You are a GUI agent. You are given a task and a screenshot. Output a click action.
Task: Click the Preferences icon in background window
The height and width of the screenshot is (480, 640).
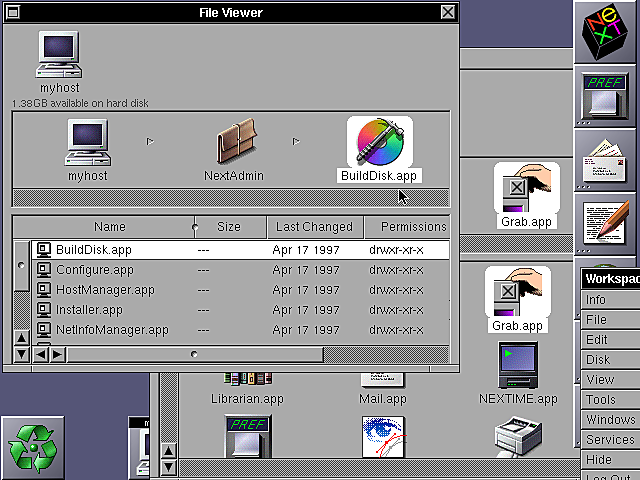pyautogui.click(x=248, y=437)
